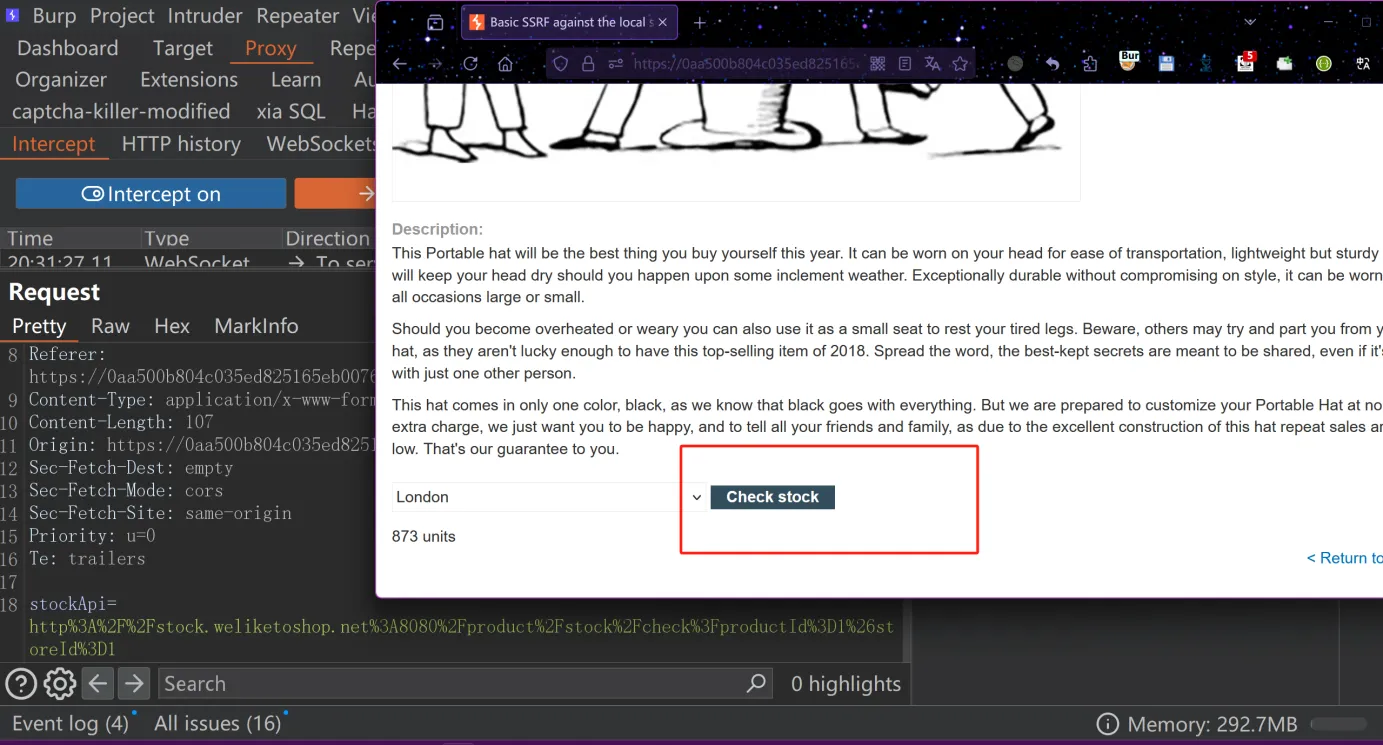Open the Extensions tab in Burp
The width and height of the screenshot is (1383, 745).
(x=189, y=80)
